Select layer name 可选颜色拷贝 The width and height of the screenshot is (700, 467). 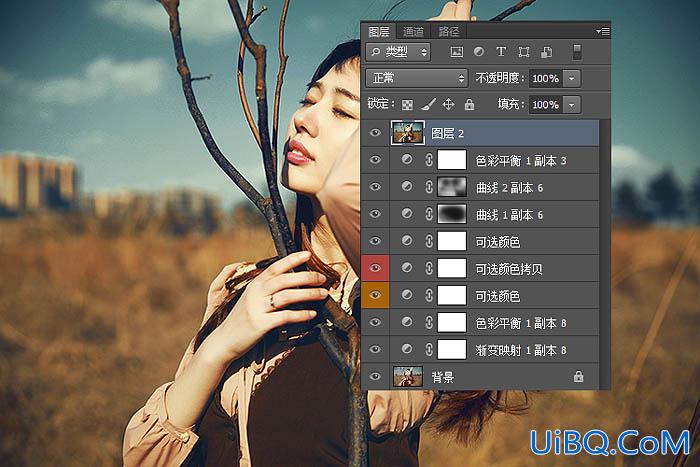coord(509,269)
